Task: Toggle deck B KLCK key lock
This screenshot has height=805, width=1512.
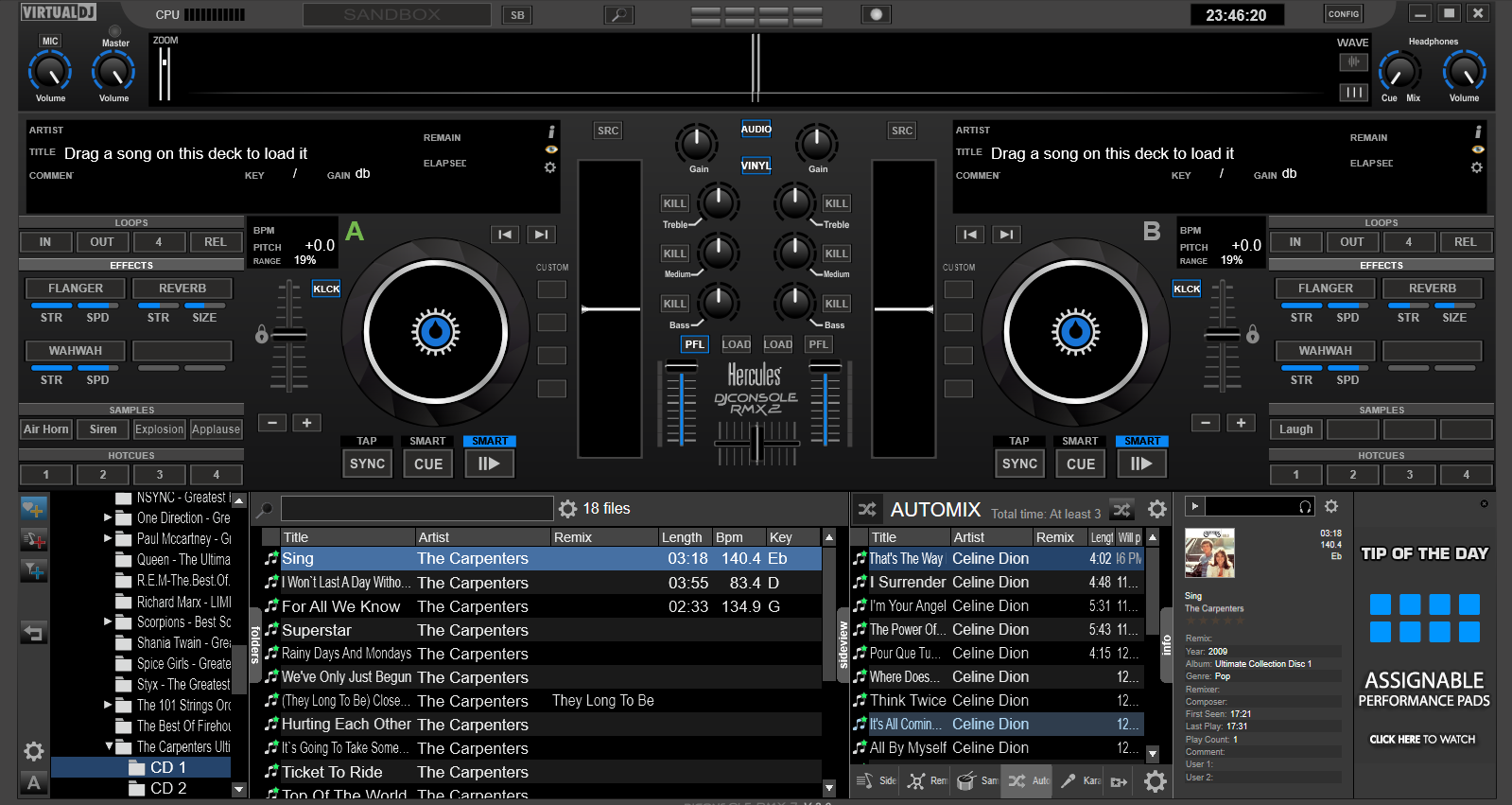Action: pos(1187,289)
